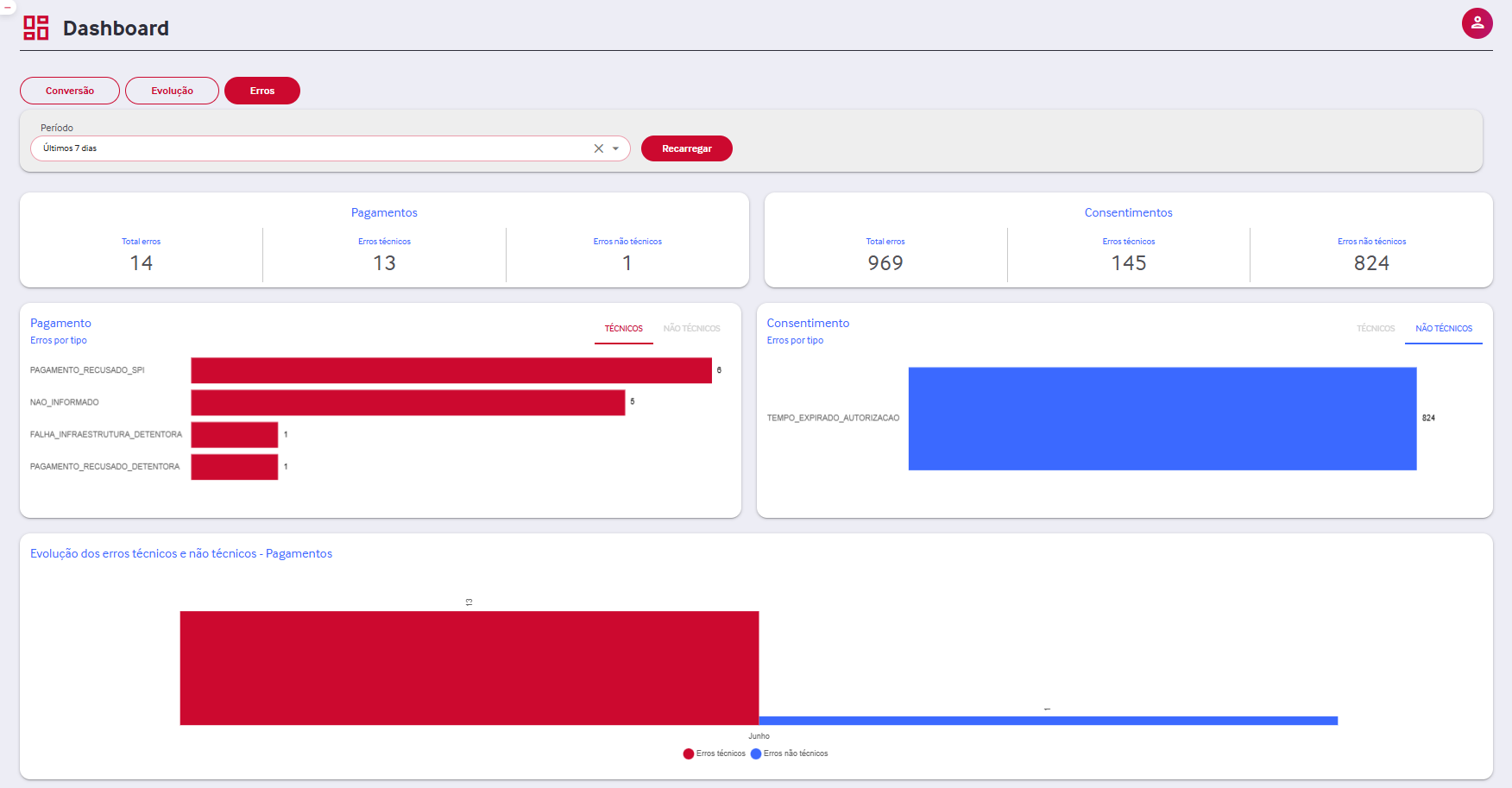
Task: Select the NÃO TÉCNICOS tab in Consentimento card
Action: coord(1444,329)
